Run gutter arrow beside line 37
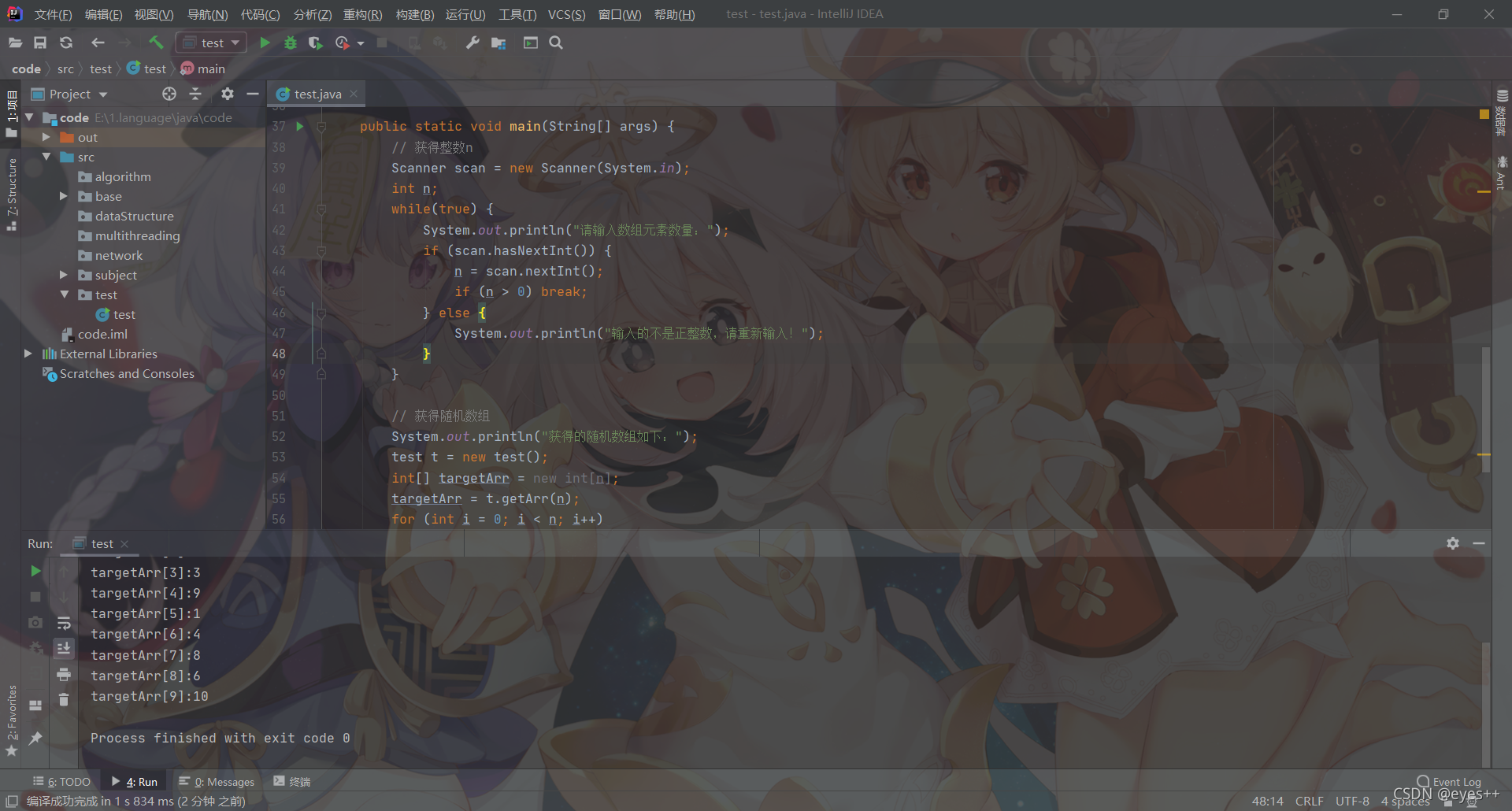This screenshot has height=811, width=1512. pos(299,126)
